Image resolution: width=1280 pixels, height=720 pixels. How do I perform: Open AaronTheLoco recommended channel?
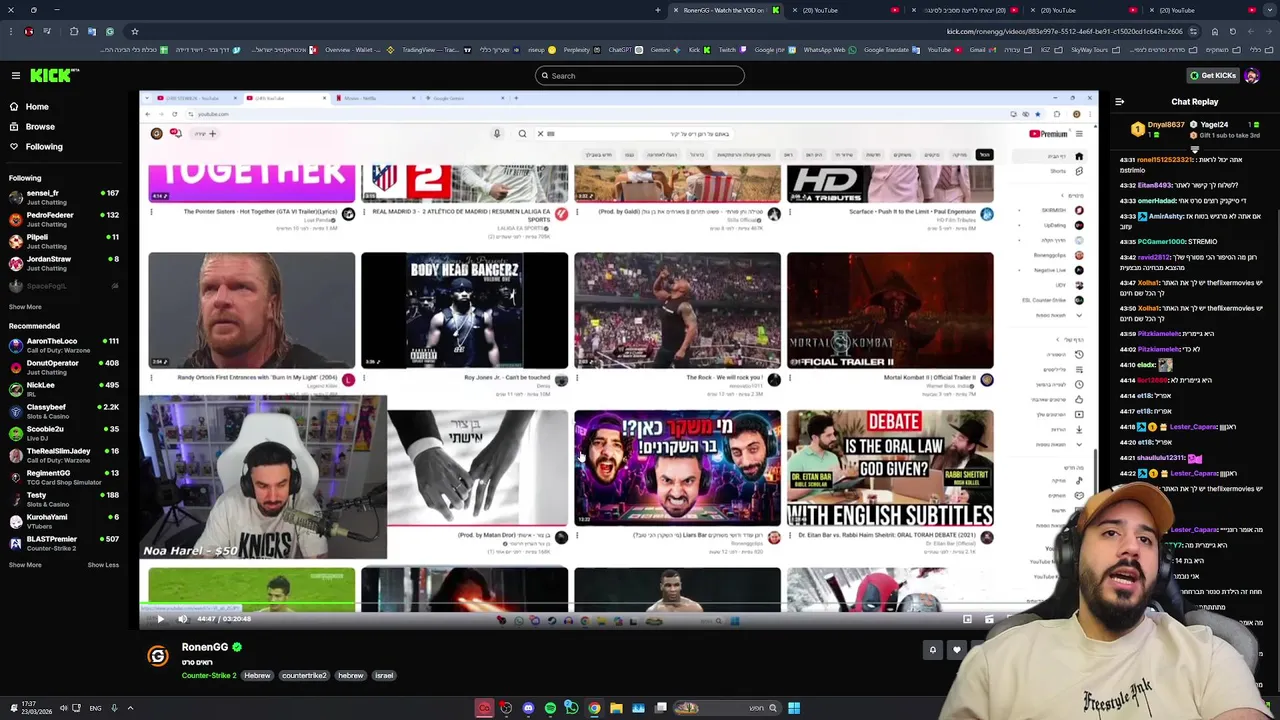click(x=63, y=345)
